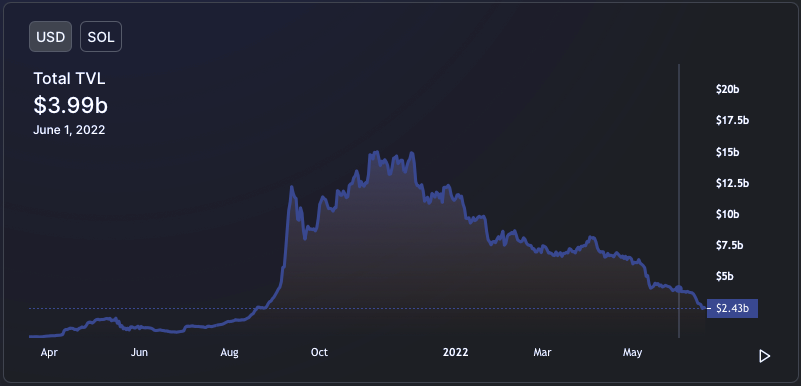Click the 2022 x-axis label
This screenshot has height=386, width=801.
click(455, 352)
